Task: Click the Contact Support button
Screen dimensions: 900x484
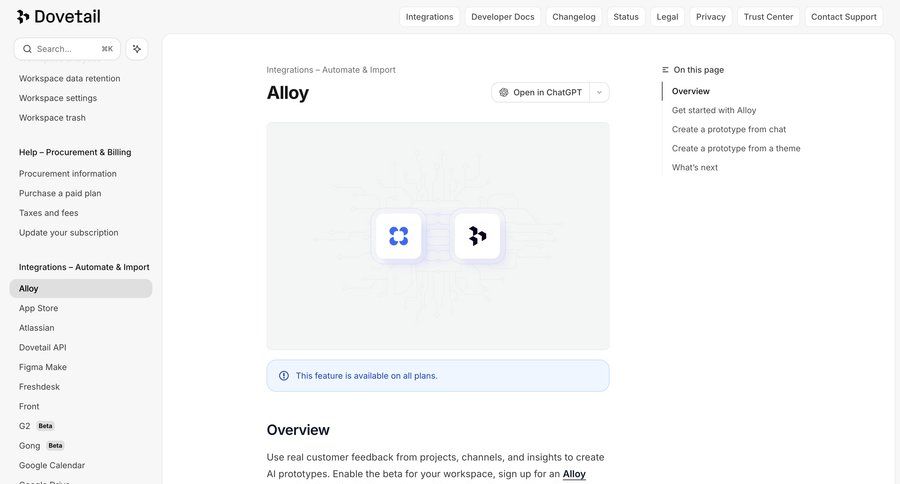Action: (844, 17)
